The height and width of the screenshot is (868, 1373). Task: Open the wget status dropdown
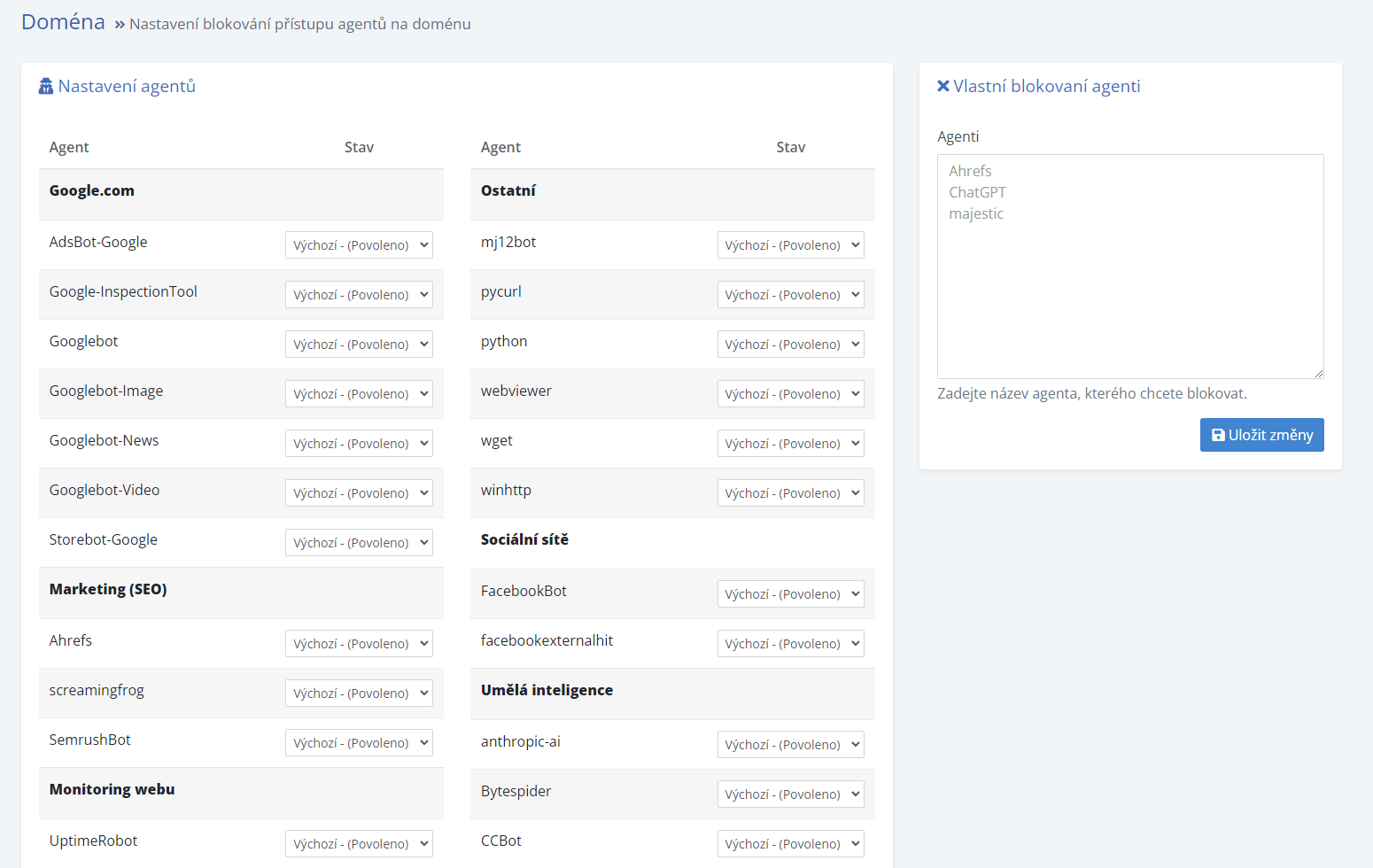[x=790, y=444]
